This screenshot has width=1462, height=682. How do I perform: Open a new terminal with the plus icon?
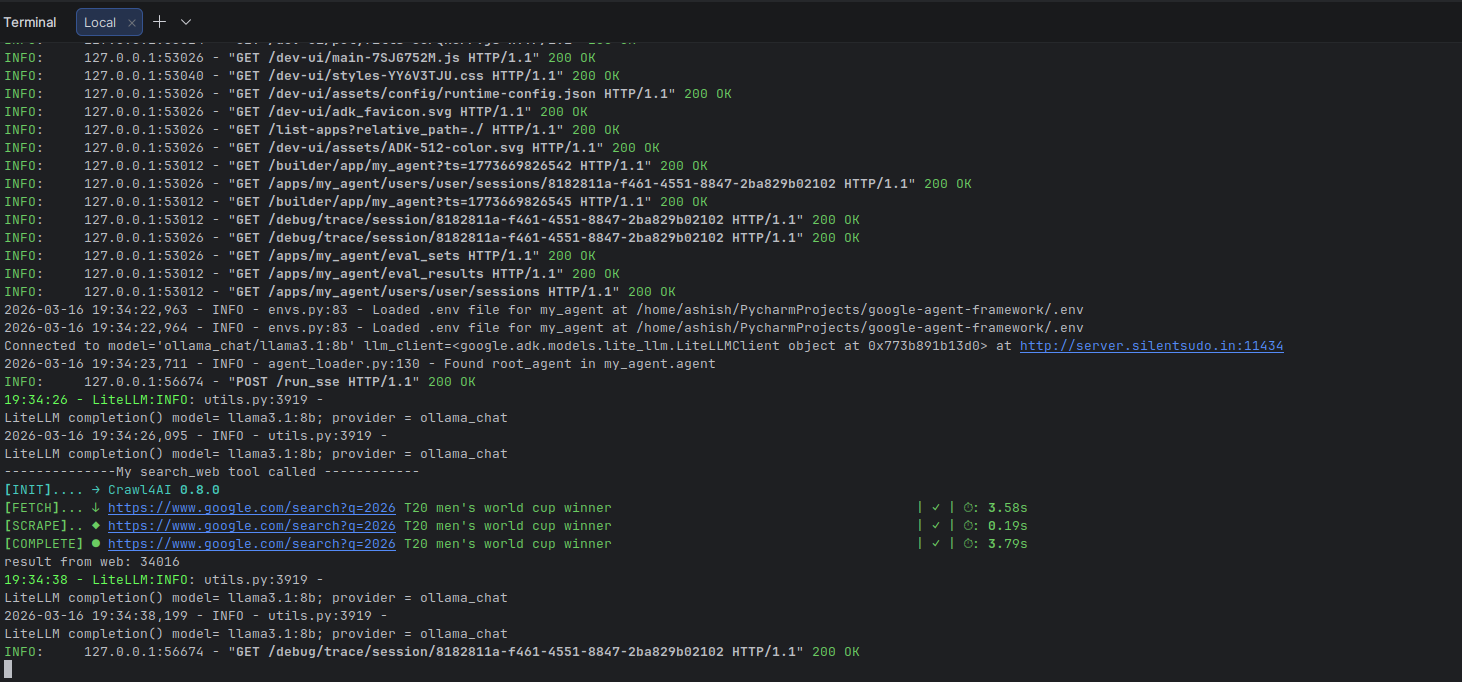pyautogui.click(x=158, y=21)
